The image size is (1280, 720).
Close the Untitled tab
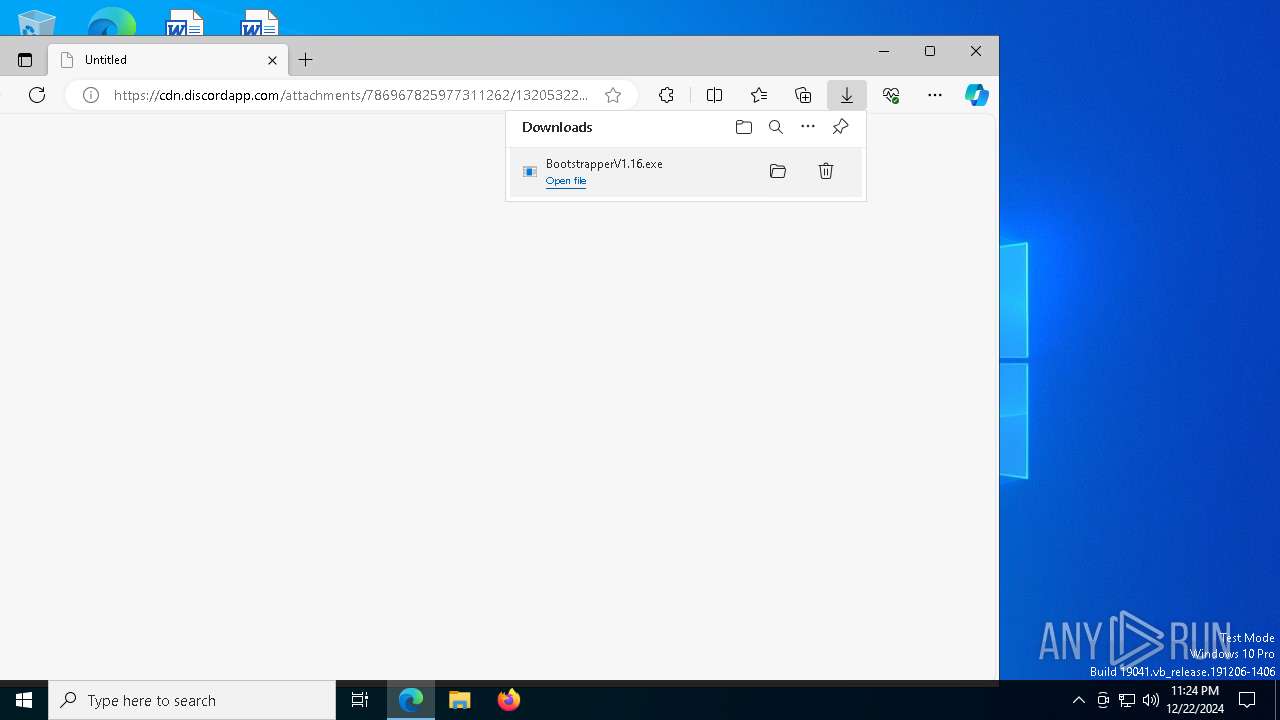272,60
